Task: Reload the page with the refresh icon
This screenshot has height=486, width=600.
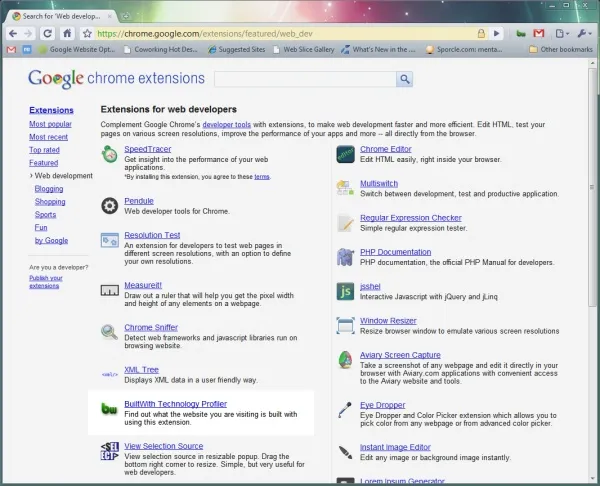Action: [x=47, y=34]
